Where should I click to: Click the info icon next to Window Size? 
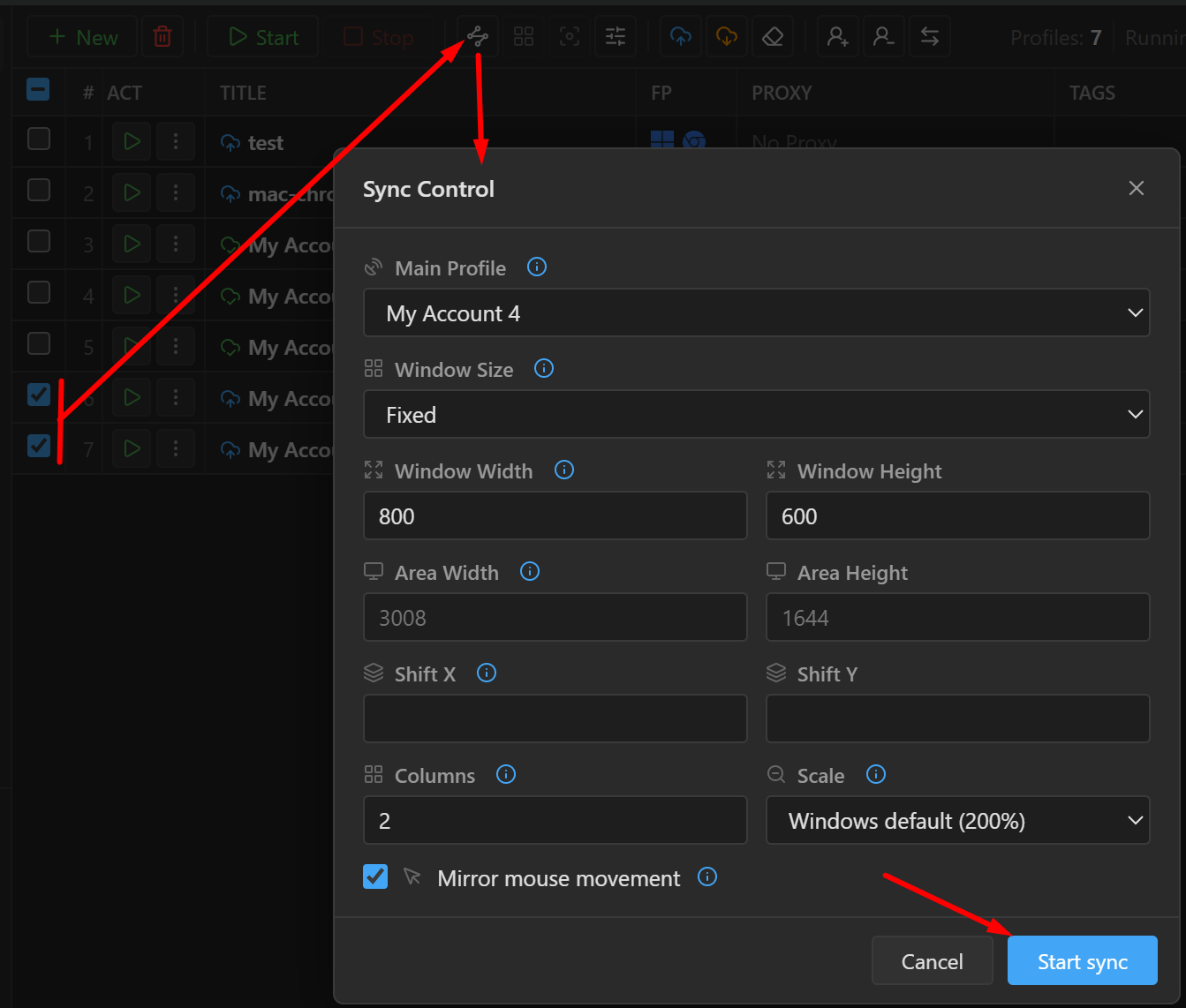(544, 368)
